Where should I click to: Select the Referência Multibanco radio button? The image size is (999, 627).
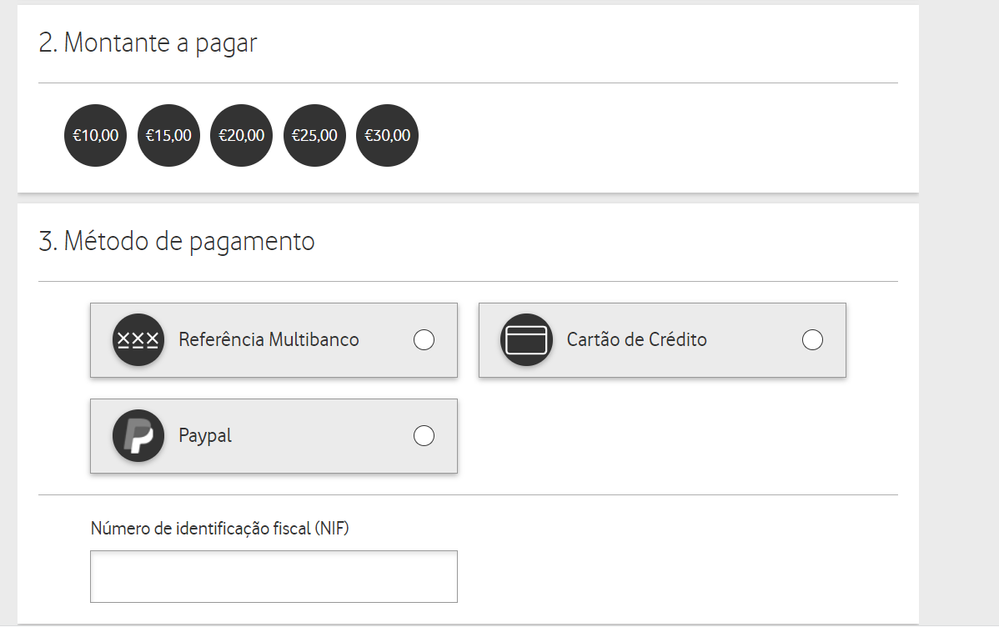[x=424, y=340]
